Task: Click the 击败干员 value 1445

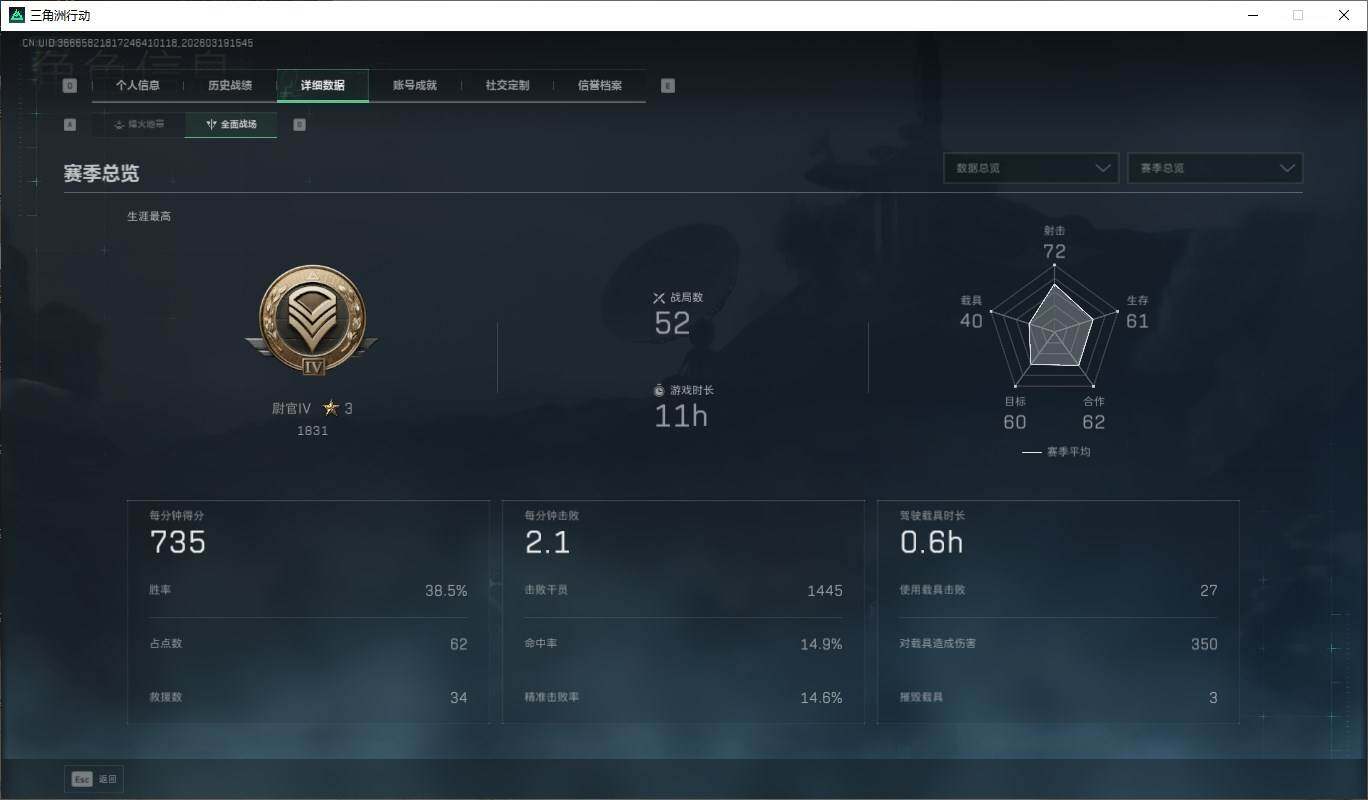Action: tap(825, 591)
